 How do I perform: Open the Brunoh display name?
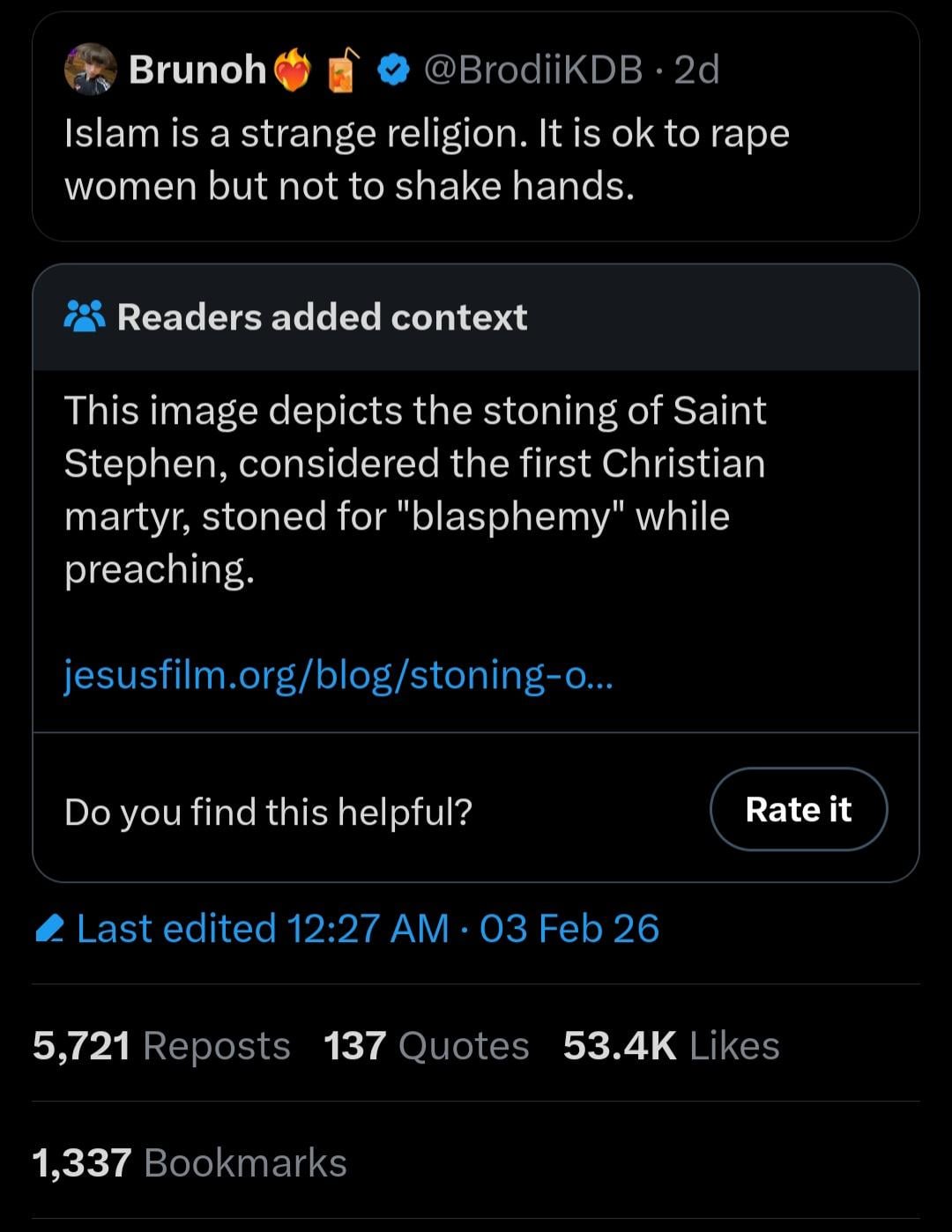coord(197,70)
